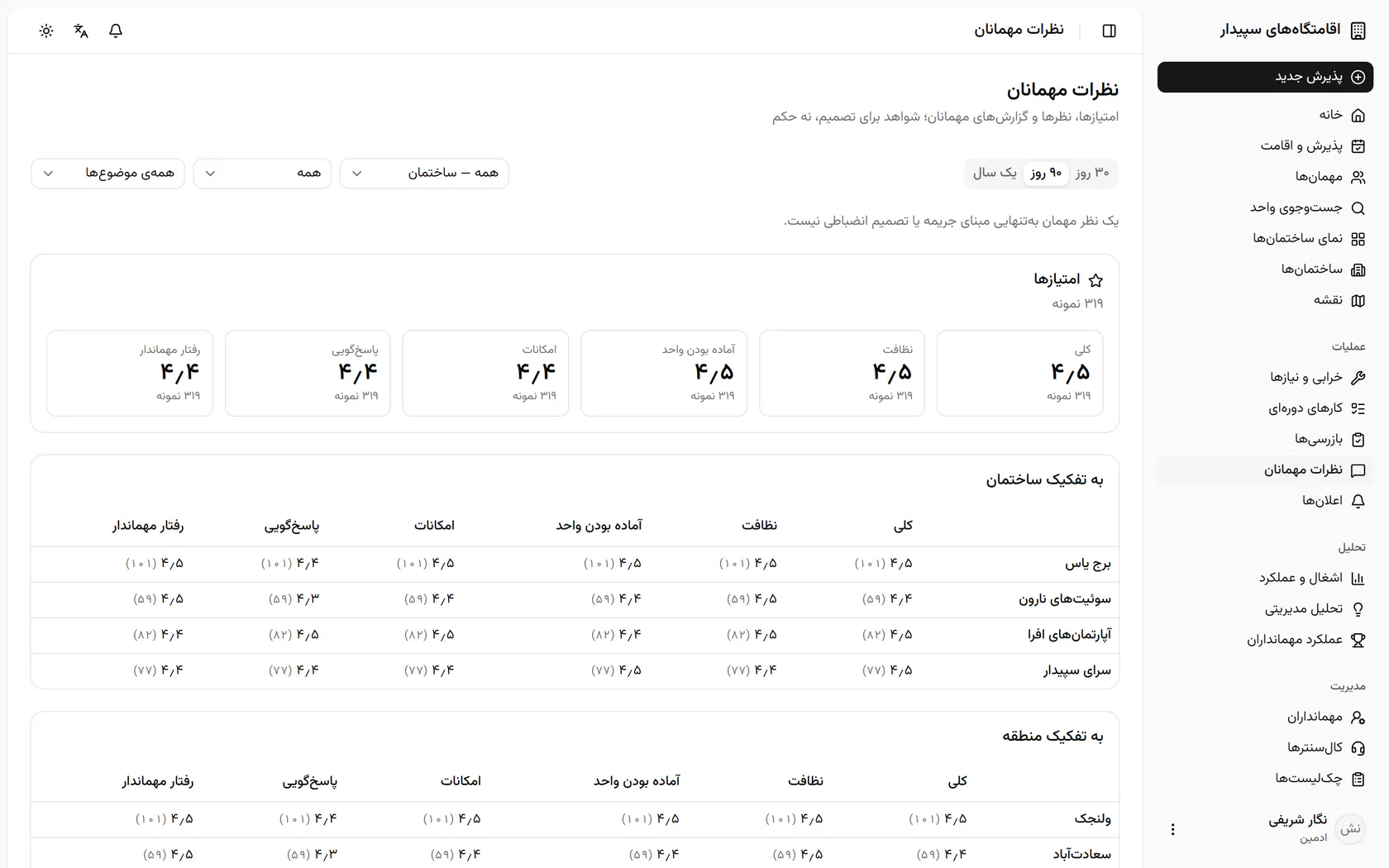
Task: Select the ۳۰ روز time range
Action: coord(1092,173)
